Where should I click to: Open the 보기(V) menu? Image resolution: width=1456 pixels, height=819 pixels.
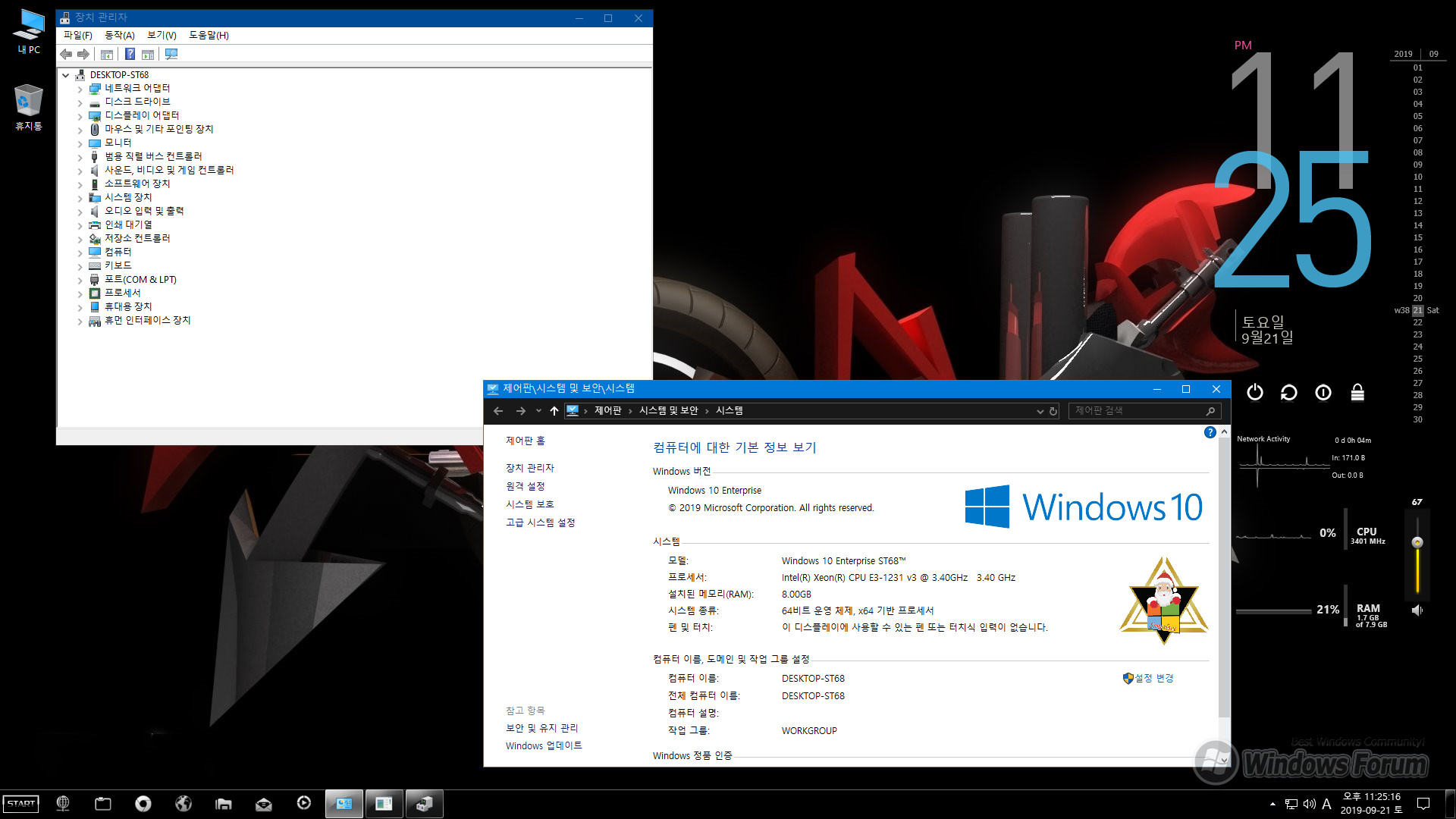point(162,35)
